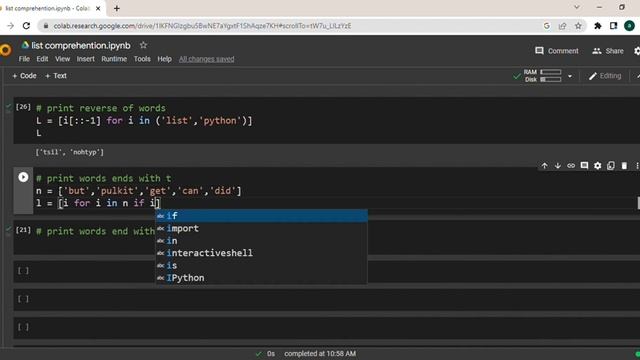
Task: Move cell down arrow in cell toolbar
Action: pos(558,166)
